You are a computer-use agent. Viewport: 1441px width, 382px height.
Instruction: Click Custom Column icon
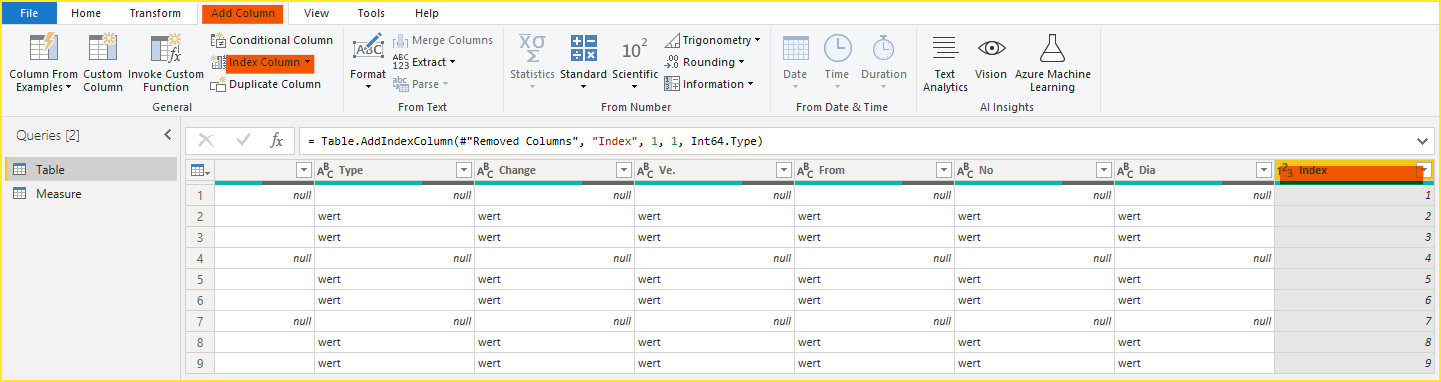tap(103, 48)
